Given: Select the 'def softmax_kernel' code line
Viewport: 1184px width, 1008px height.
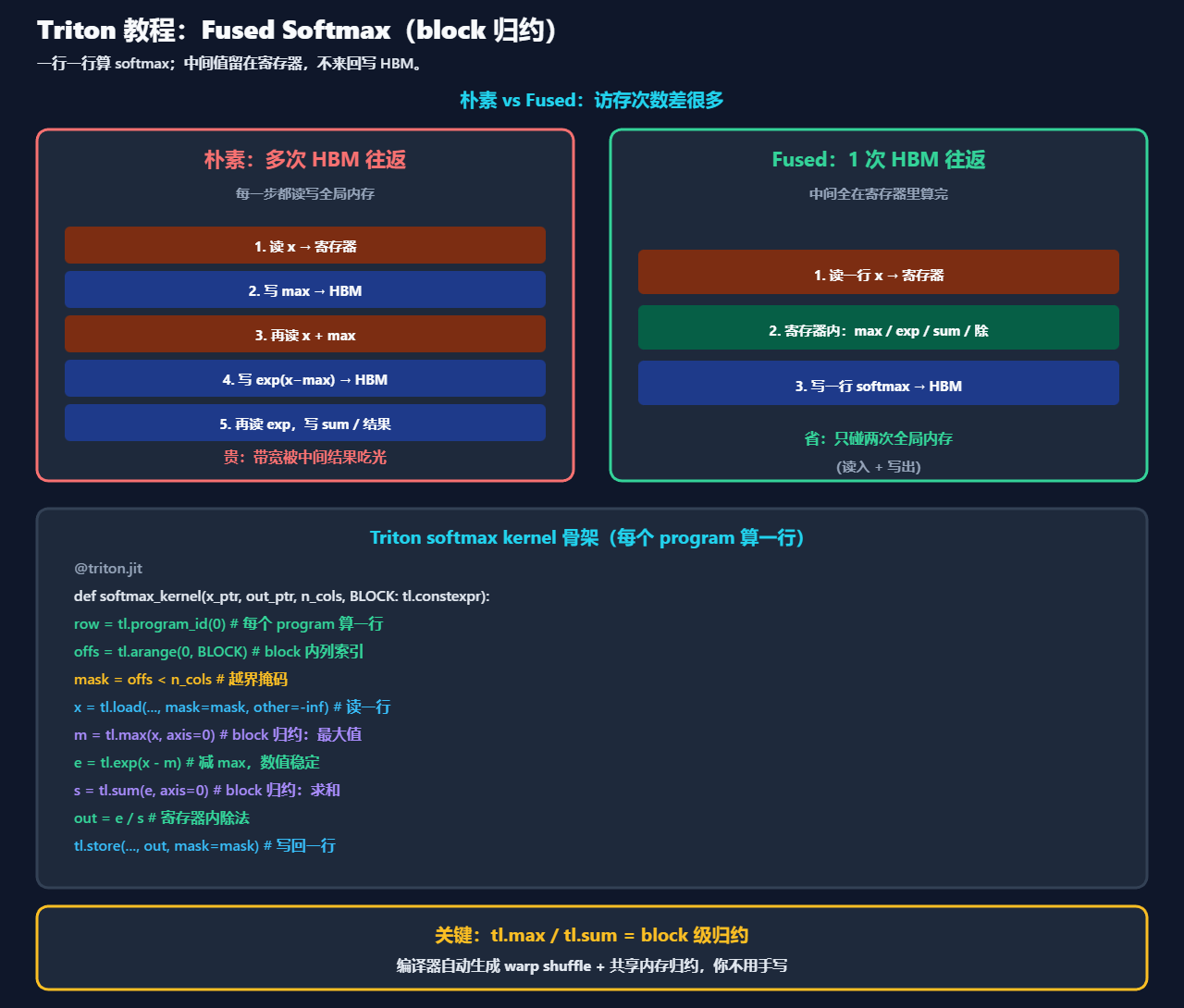Looking at the screenshot, I should pos(282,596).
